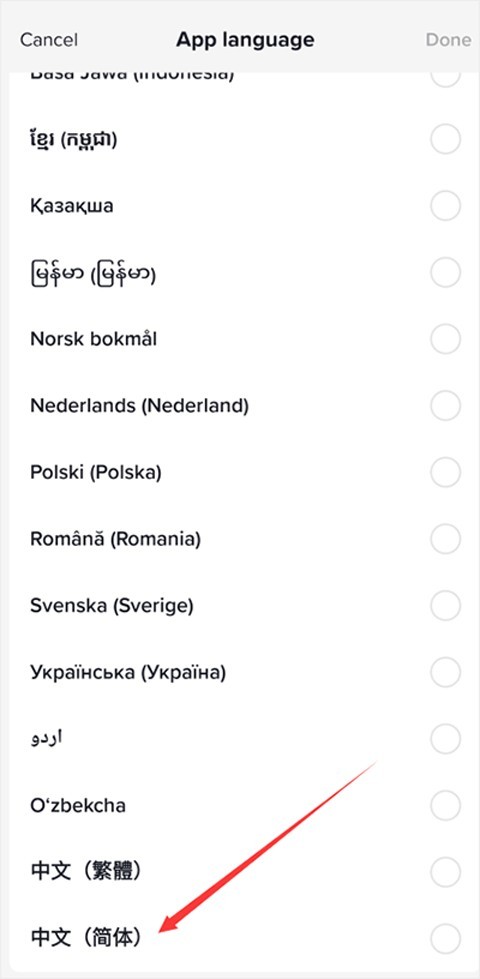Select 中文（繁體）radio button

click(446, 872)
